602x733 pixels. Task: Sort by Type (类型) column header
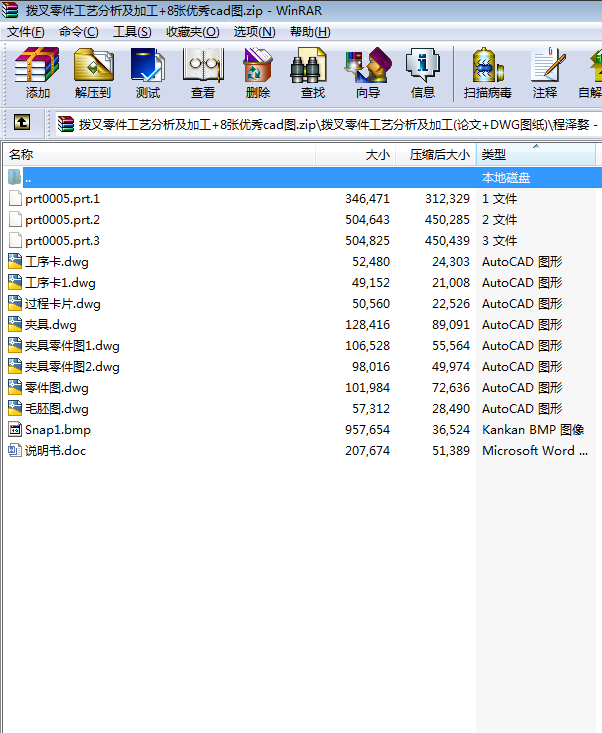[x=536, y=154]
